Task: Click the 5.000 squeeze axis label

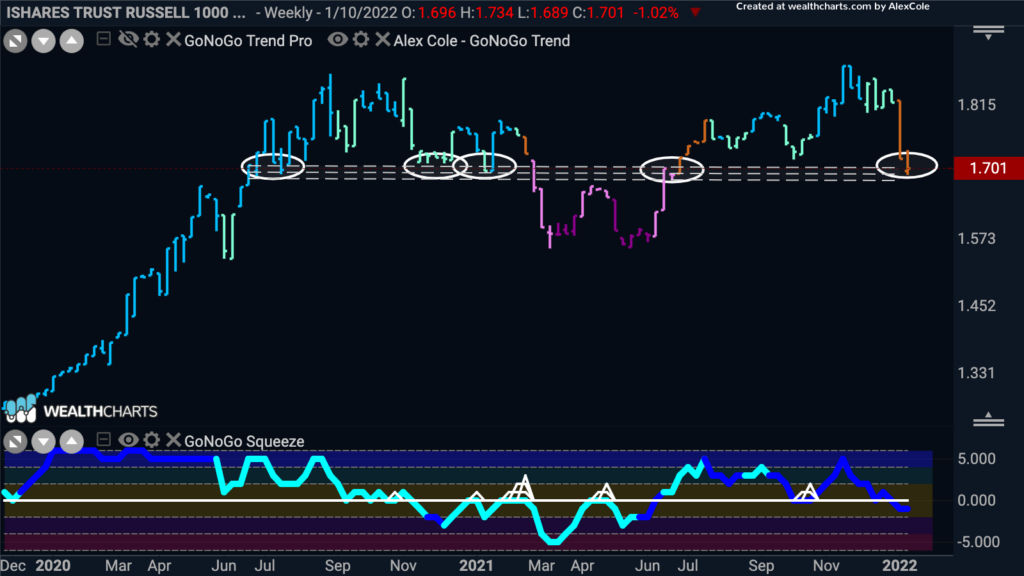Action: [x=977, y=458]
